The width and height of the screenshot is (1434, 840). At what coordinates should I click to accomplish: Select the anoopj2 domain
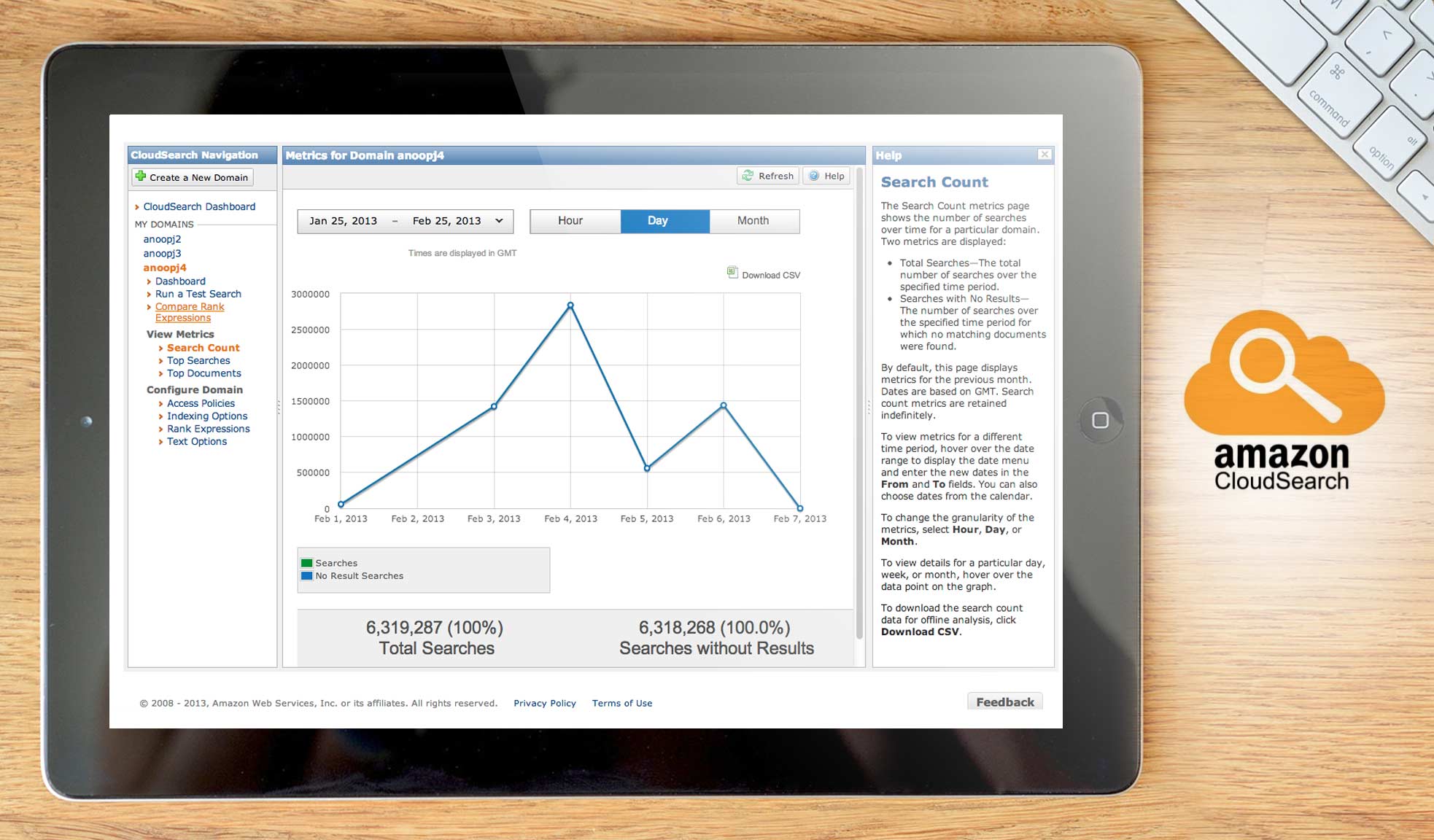(160, 238)
